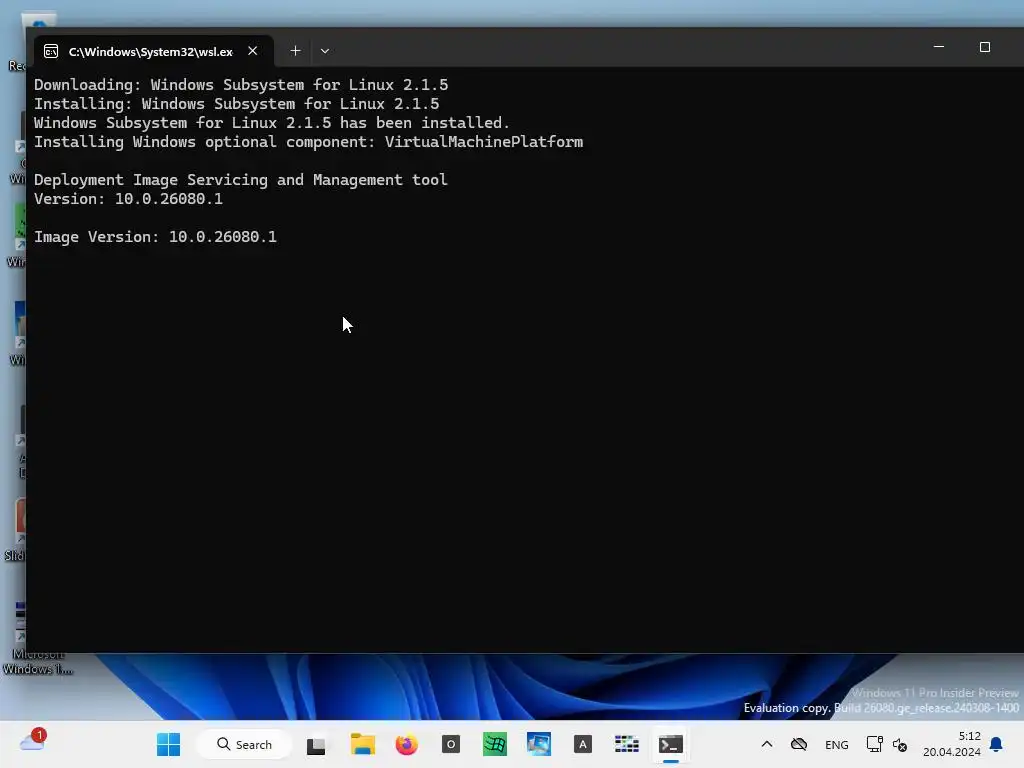Click 'Image Version: 10.0.26080.1' text line
1024x768 pixels.
155,237
